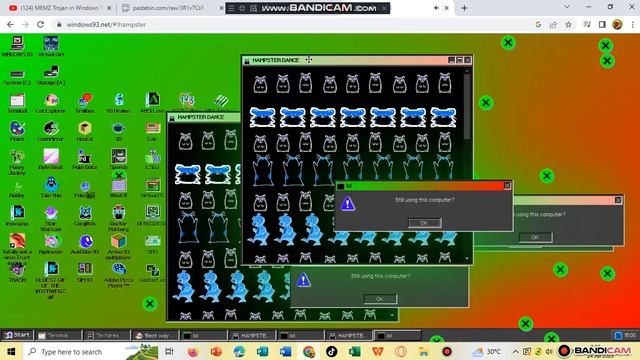Screen dimensions: 640x360
Task: Open the LSDJ desktop icon
Action: 153,159
